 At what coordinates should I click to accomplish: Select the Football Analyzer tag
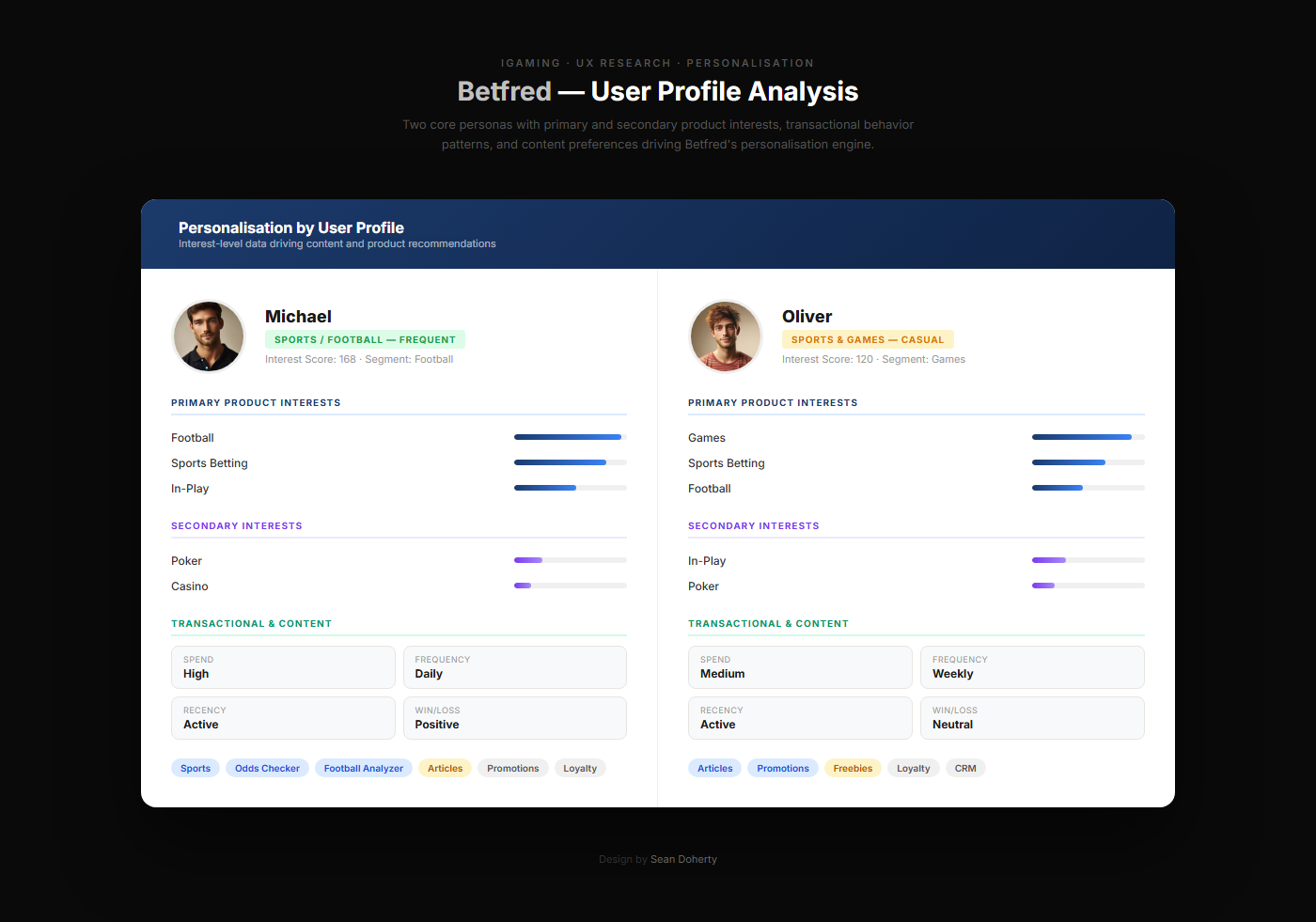(x=363, y=768)
